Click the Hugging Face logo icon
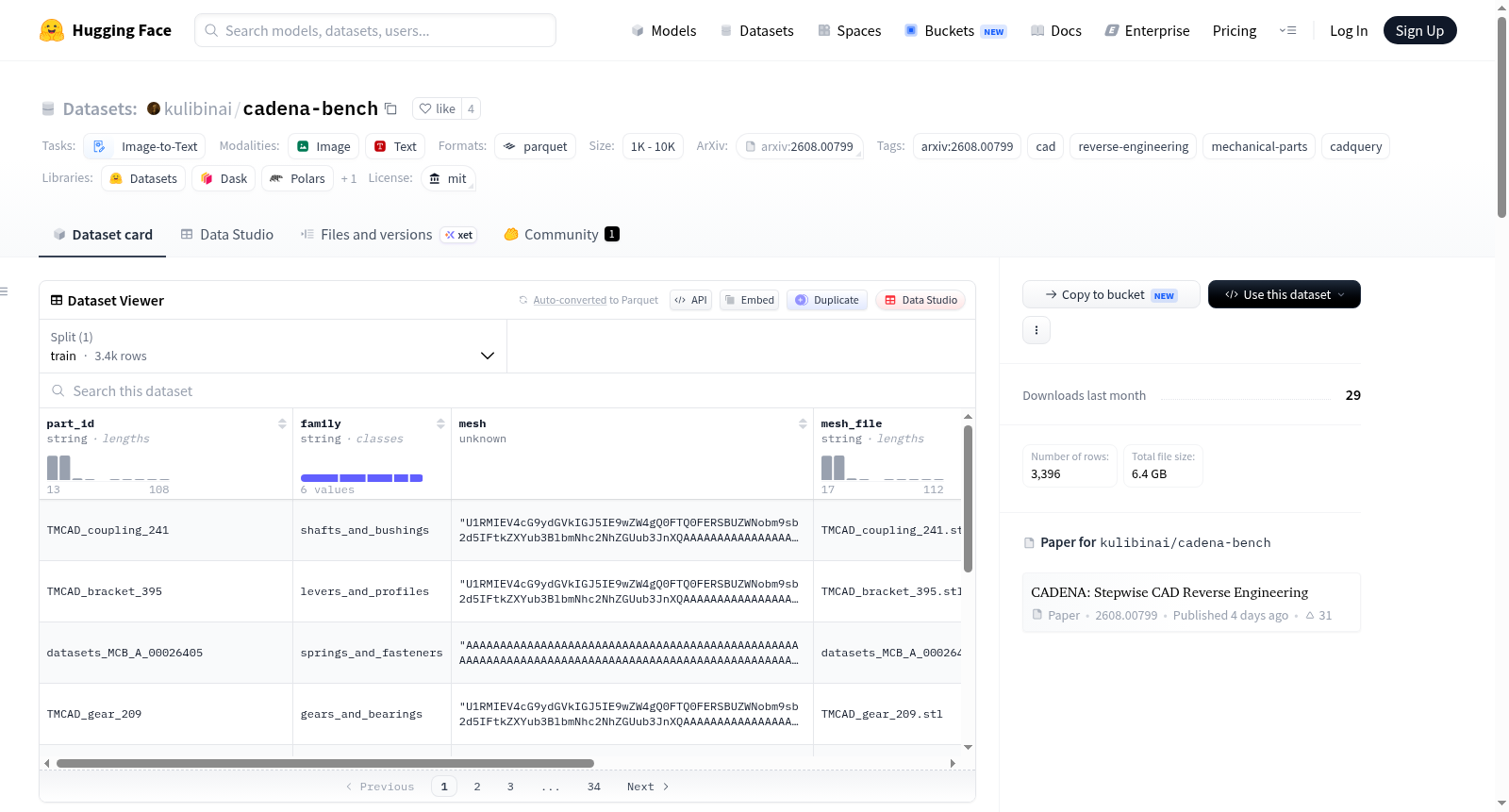This screenshot has height=812, width=1509. coord(52,30)
